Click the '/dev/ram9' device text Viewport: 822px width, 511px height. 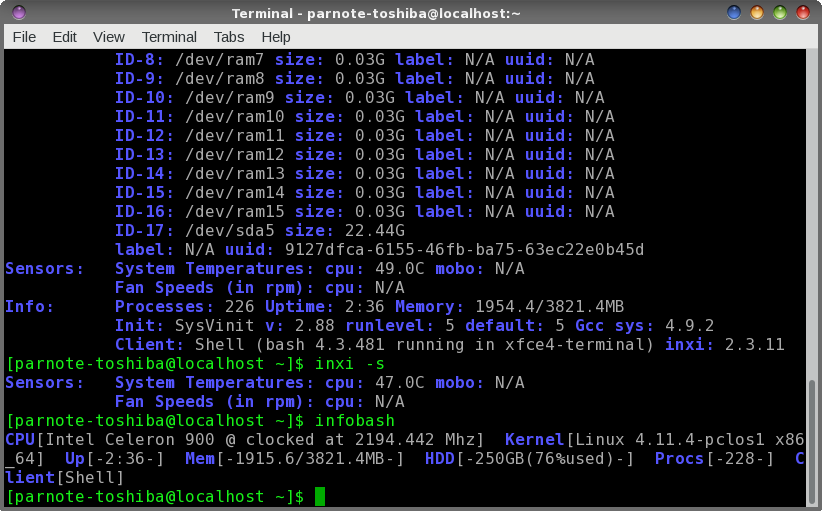coord(230,97)
